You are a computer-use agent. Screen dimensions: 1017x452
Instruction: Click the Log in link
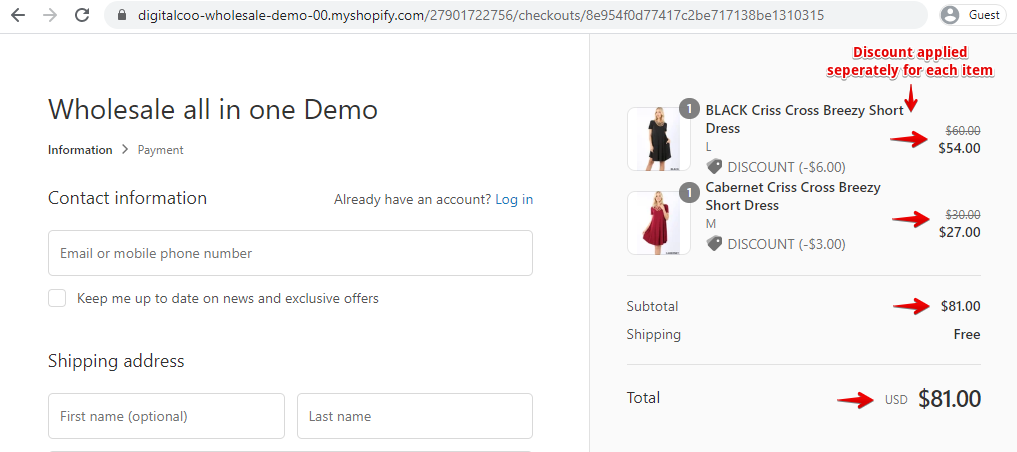point(514,200)
